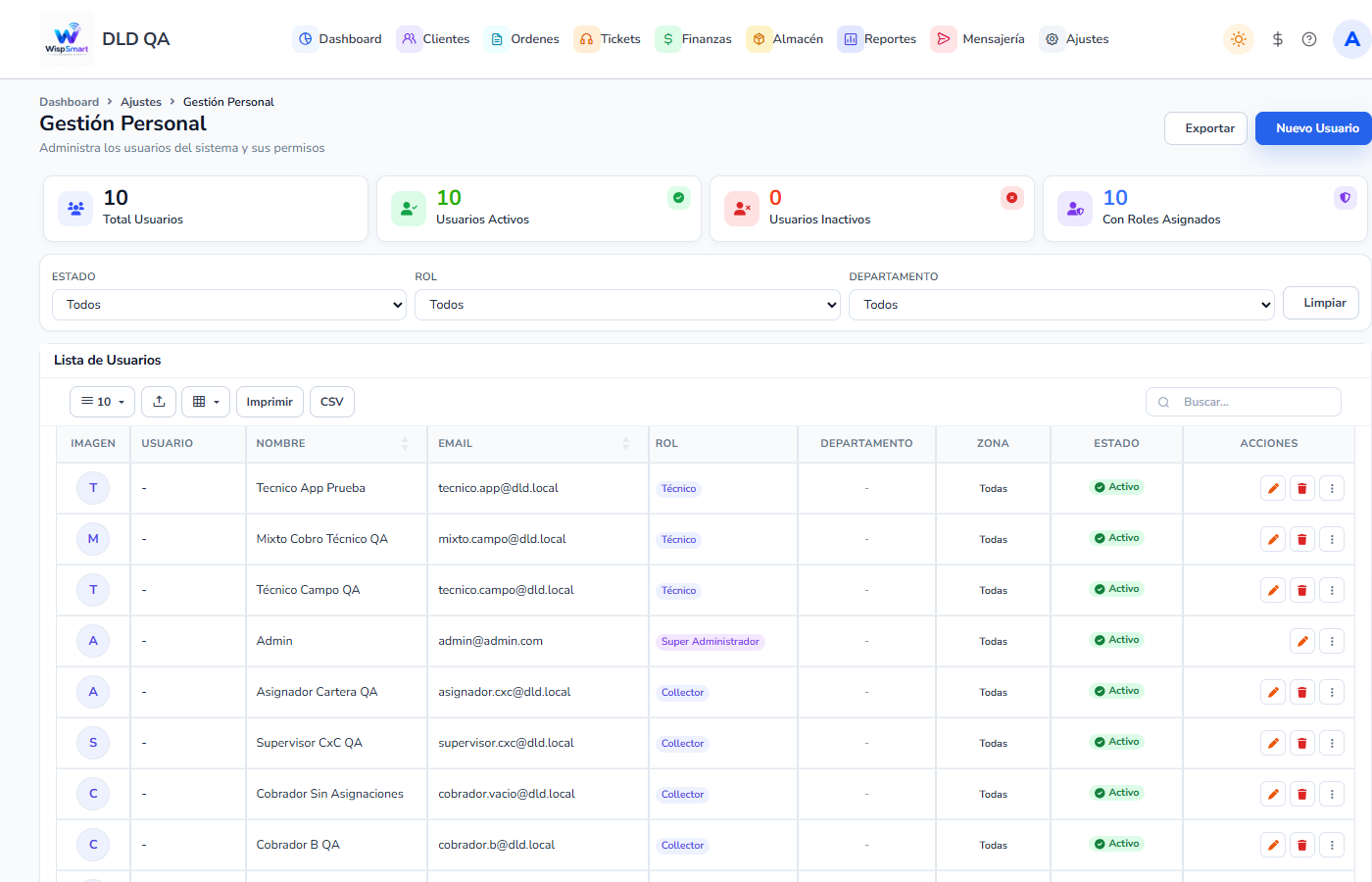
Task: Open more options for Supervisor CxC QA
Action: 1332,743
